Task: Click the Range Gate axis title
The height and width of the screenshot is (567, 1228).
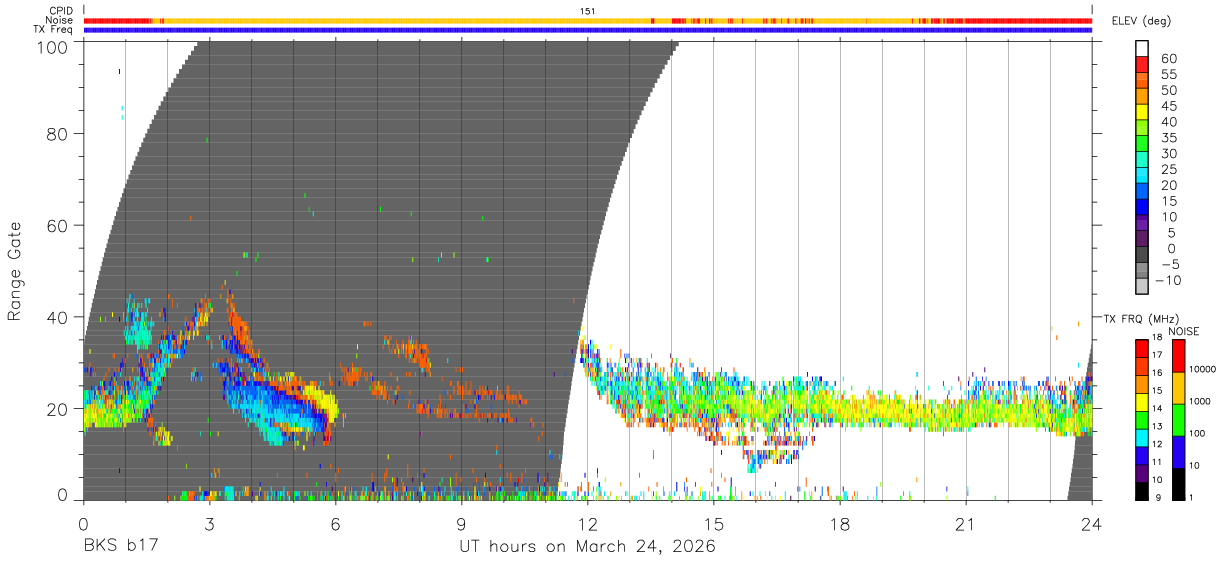Action: pyautogui.click(x=15, y=271)
